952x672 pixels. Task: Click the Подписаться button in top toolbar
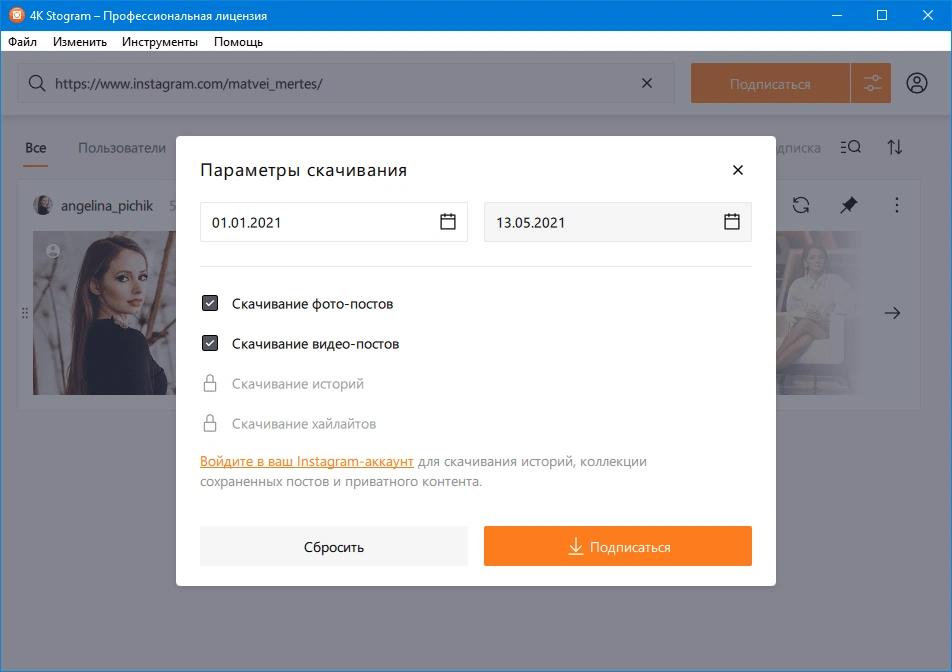(770, 83)
